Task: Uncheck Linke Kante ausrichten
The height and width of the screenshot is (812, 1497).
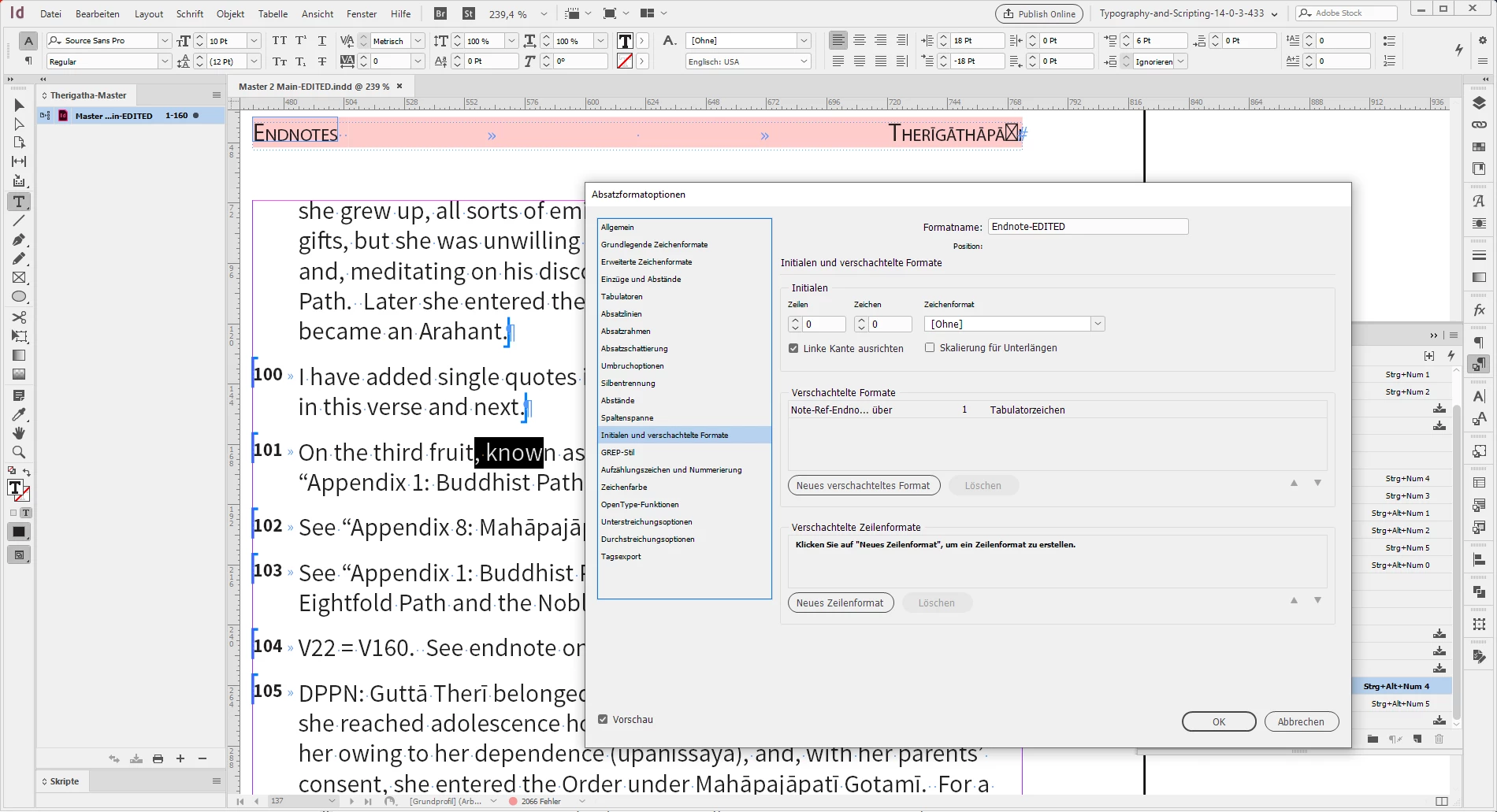Action: 793,348
